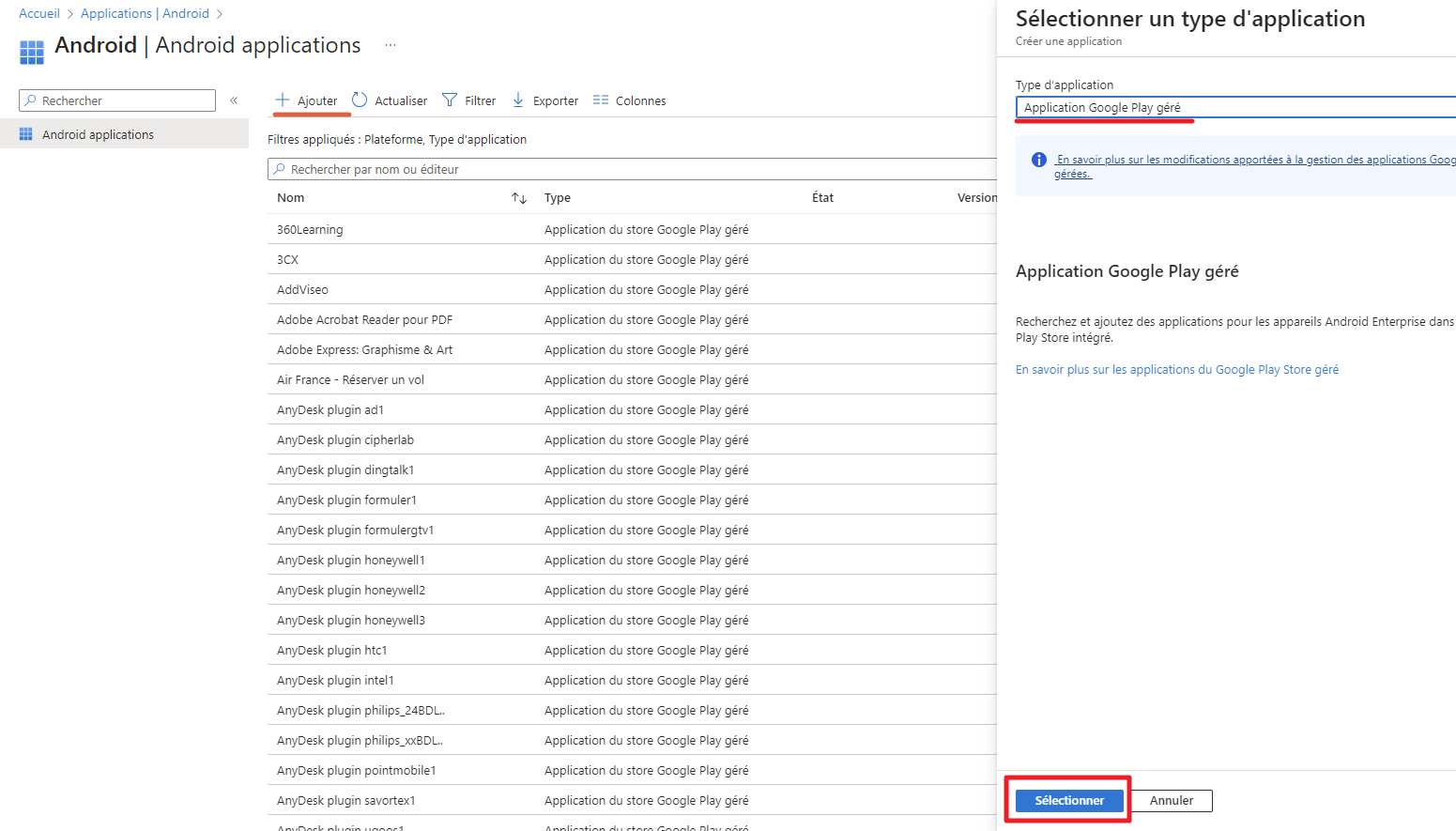Click the Type cell of the 360Learning row
Image resolution: width=1456 pixels, height=831 pixels.
click(647, 230)
